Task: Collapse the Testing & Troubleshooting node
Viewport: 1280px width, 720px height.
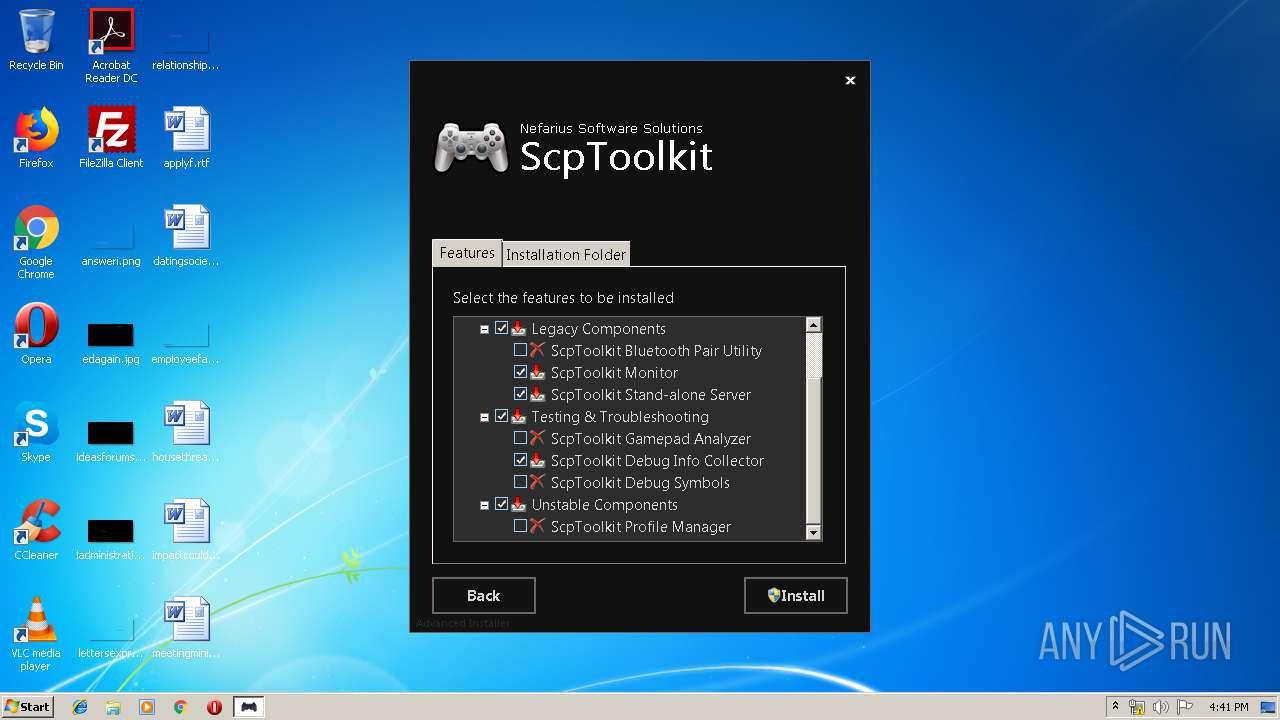Action: pos(485,417)
